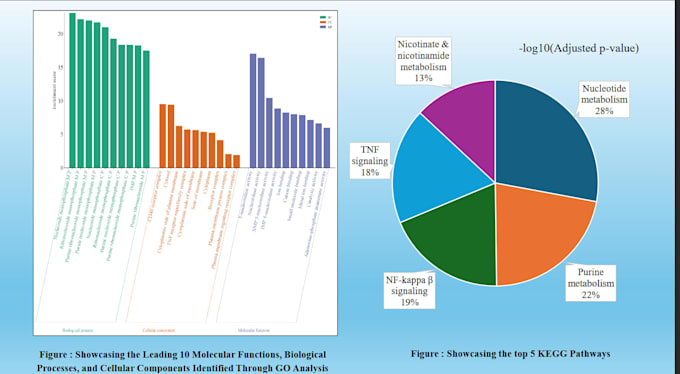Click the 'Nucleotide metabolism 28%' label box
The width and height of the screenshot is (680, 374).
[x=604, y=100]
